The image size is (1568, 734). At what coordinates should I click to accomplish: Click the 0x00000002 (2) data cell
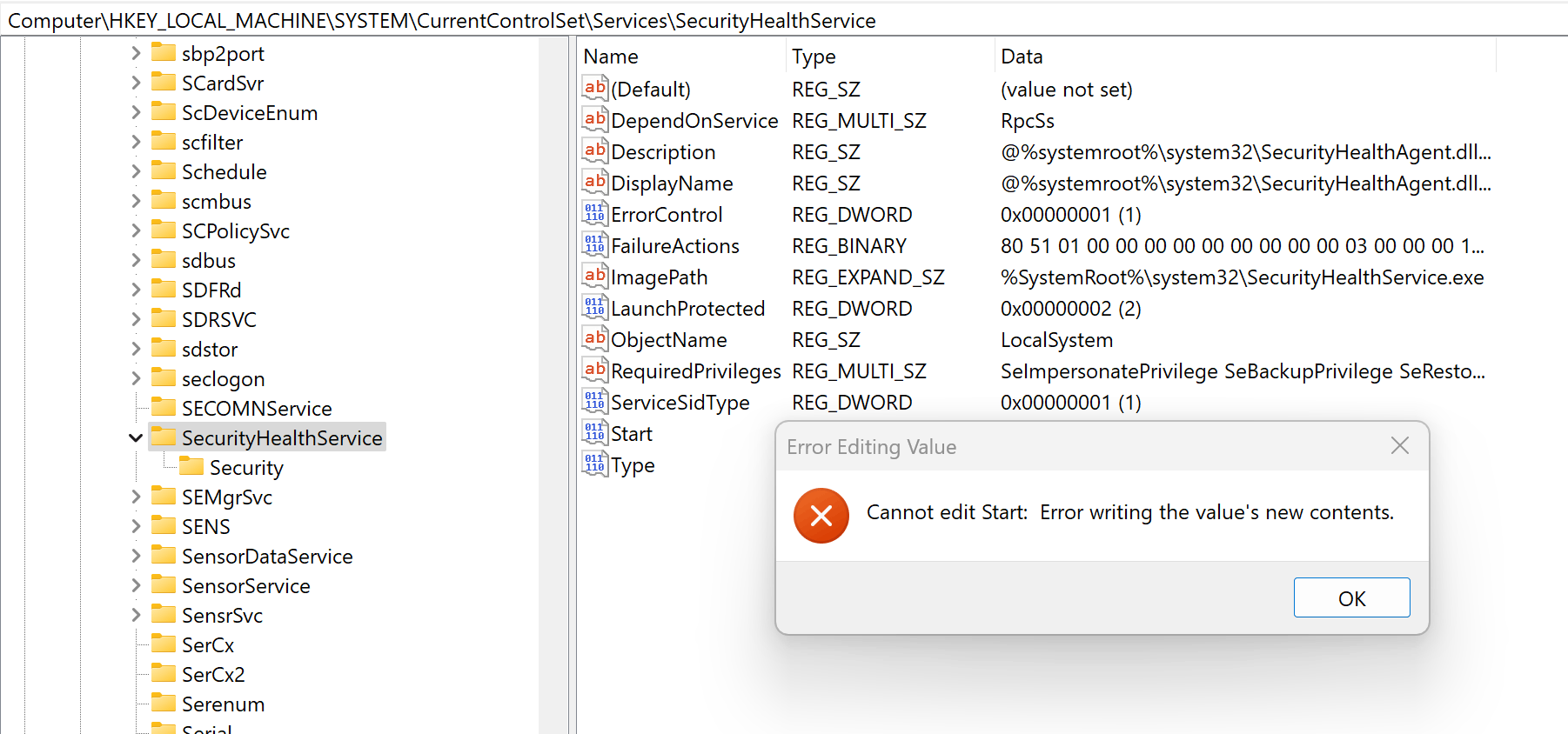click(x=1071, y=309)
